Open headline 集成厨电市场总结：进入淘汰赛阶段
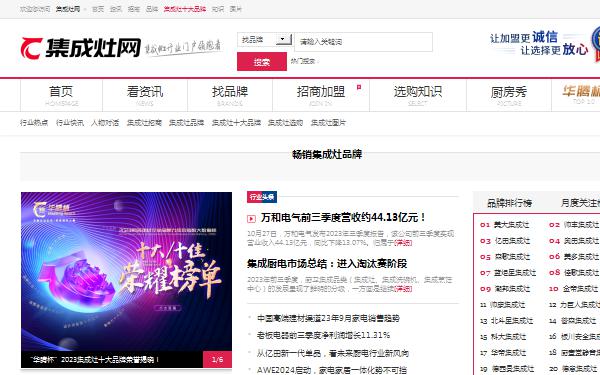The image size is (600, 375). tap(327, 264)
